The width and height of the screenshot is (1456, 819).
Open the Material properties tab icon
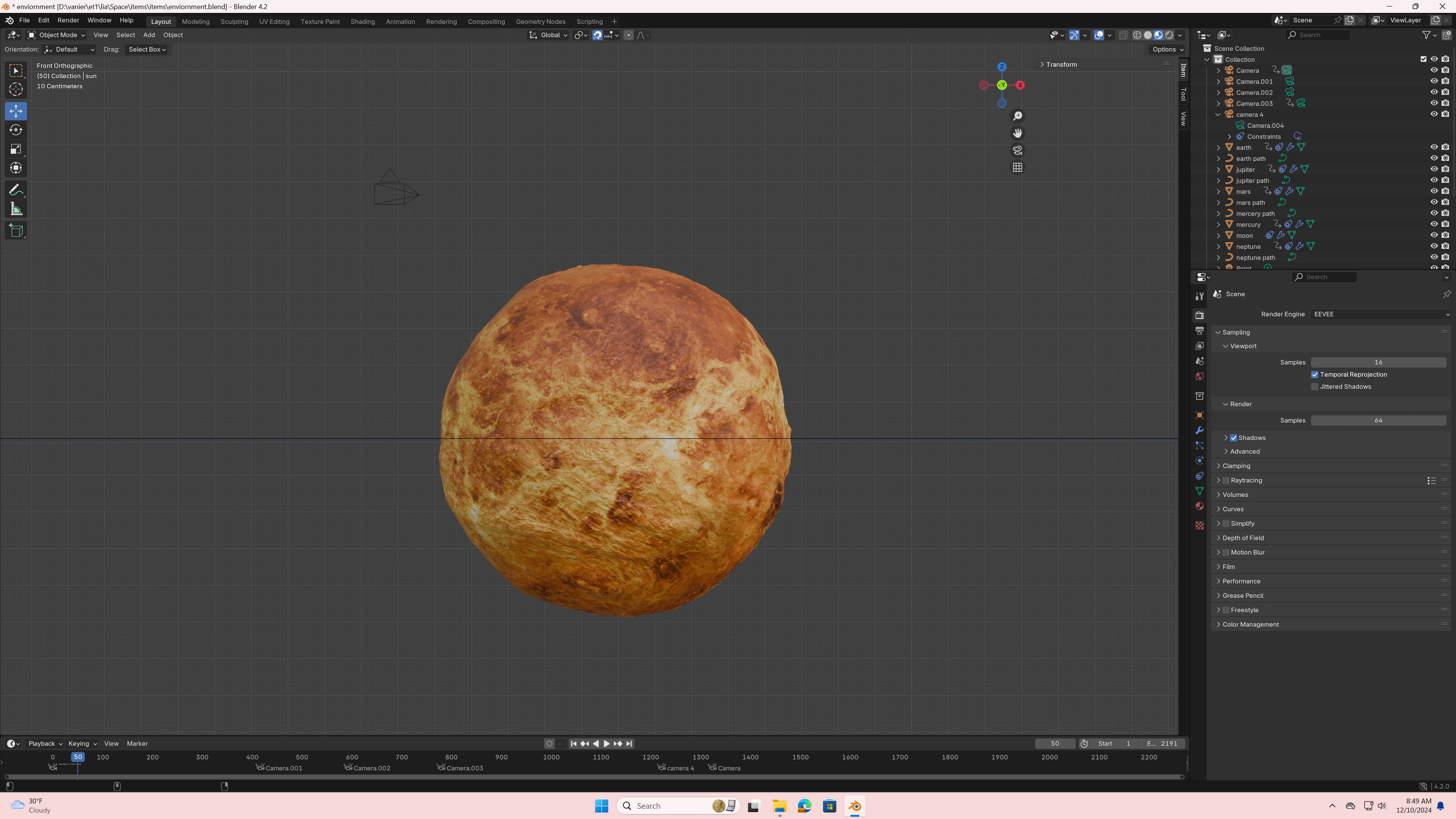[1199, 506]
